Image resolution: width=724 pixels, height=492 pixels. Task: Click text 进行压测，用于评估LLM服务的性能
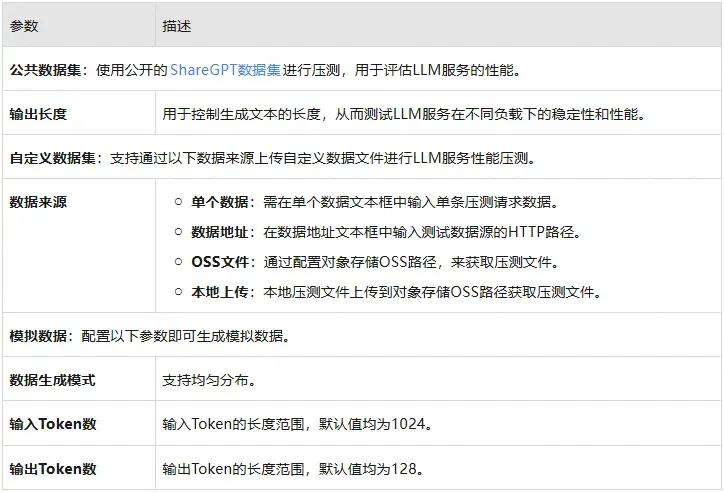coord(402,70)
